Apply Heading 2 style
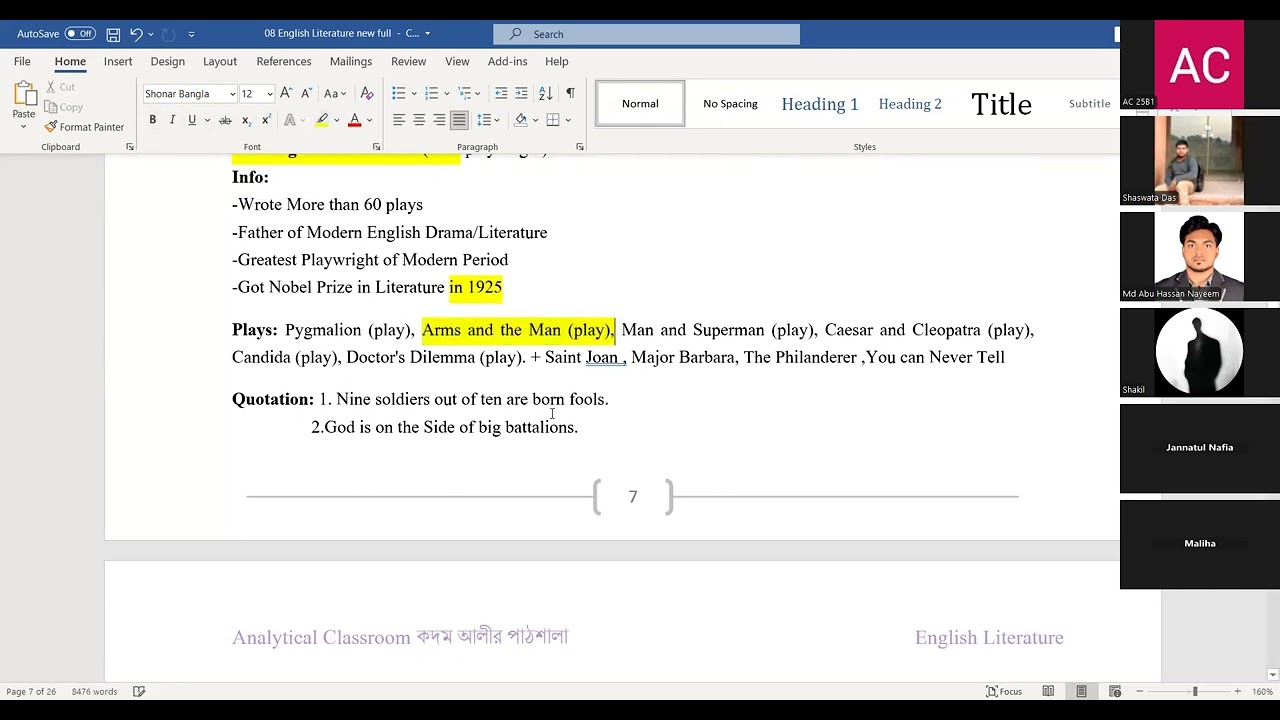The width and height of the screenshot is (1280, 720). [910, 104]
